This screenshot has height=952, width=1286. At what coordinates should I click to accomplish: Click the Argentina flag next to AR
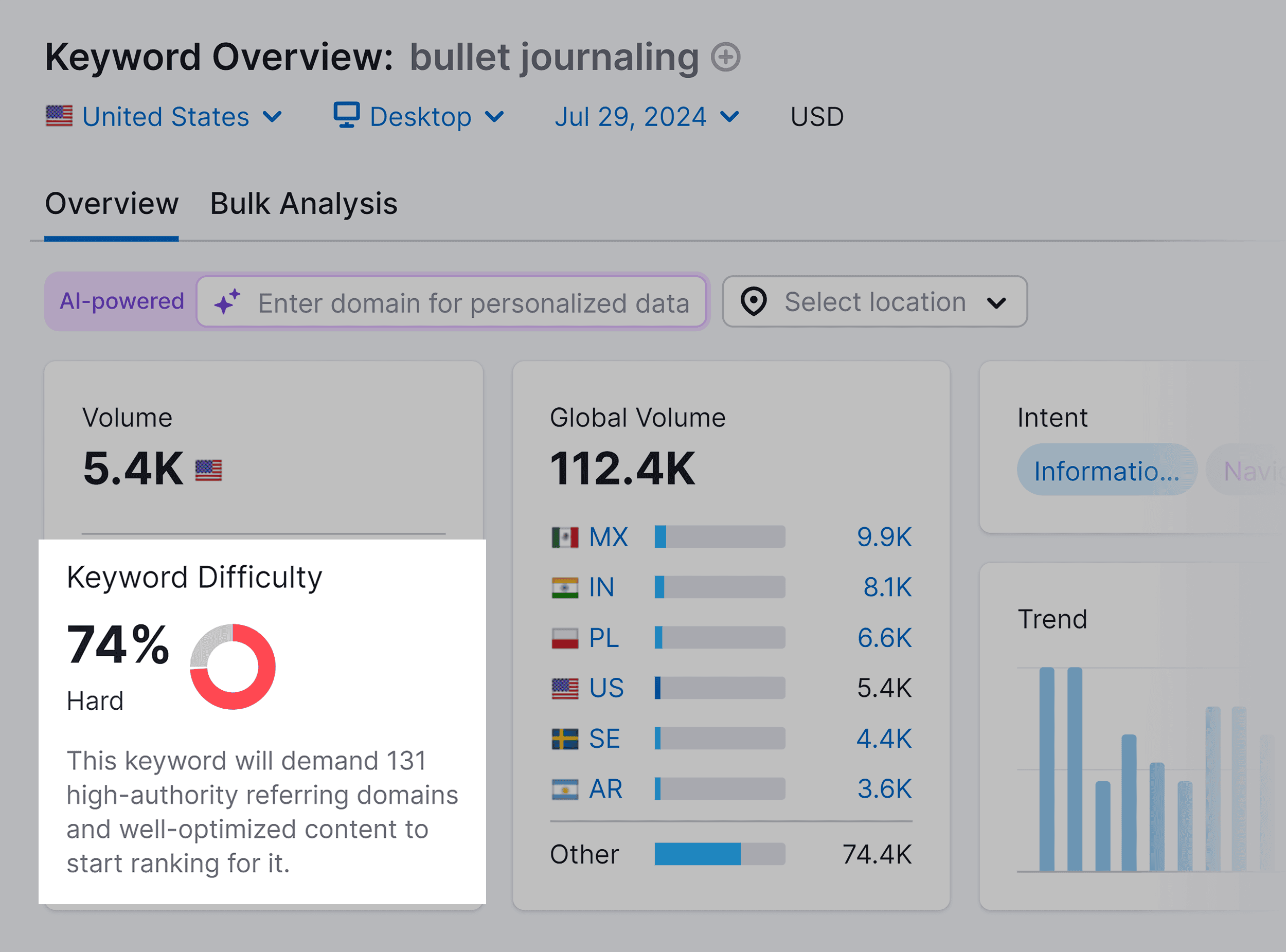(566, 788)
